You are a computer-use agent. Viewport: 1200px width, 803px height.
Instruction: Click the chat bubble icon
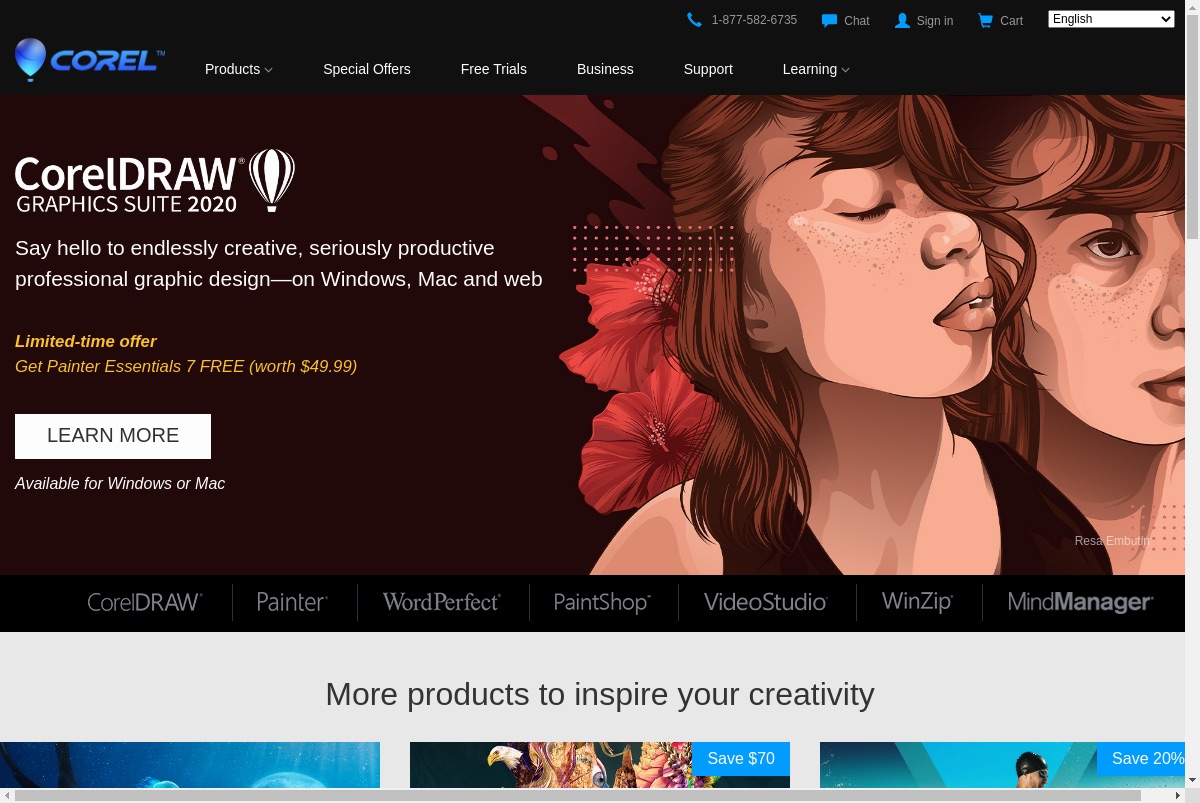click(x=829, y=20)
